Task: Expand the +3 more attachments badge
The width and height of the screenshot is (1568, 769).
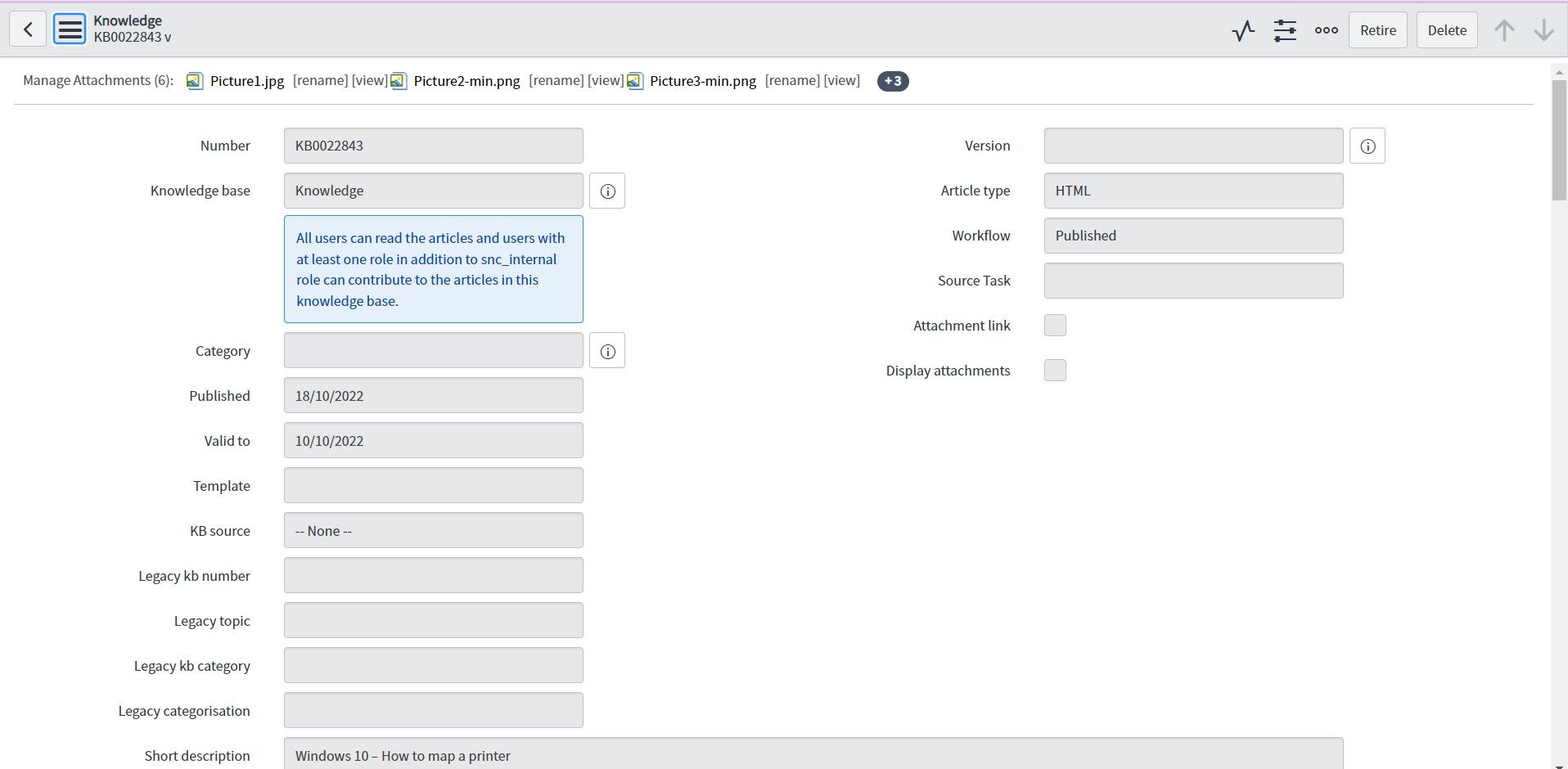Action: pos(893,81)
